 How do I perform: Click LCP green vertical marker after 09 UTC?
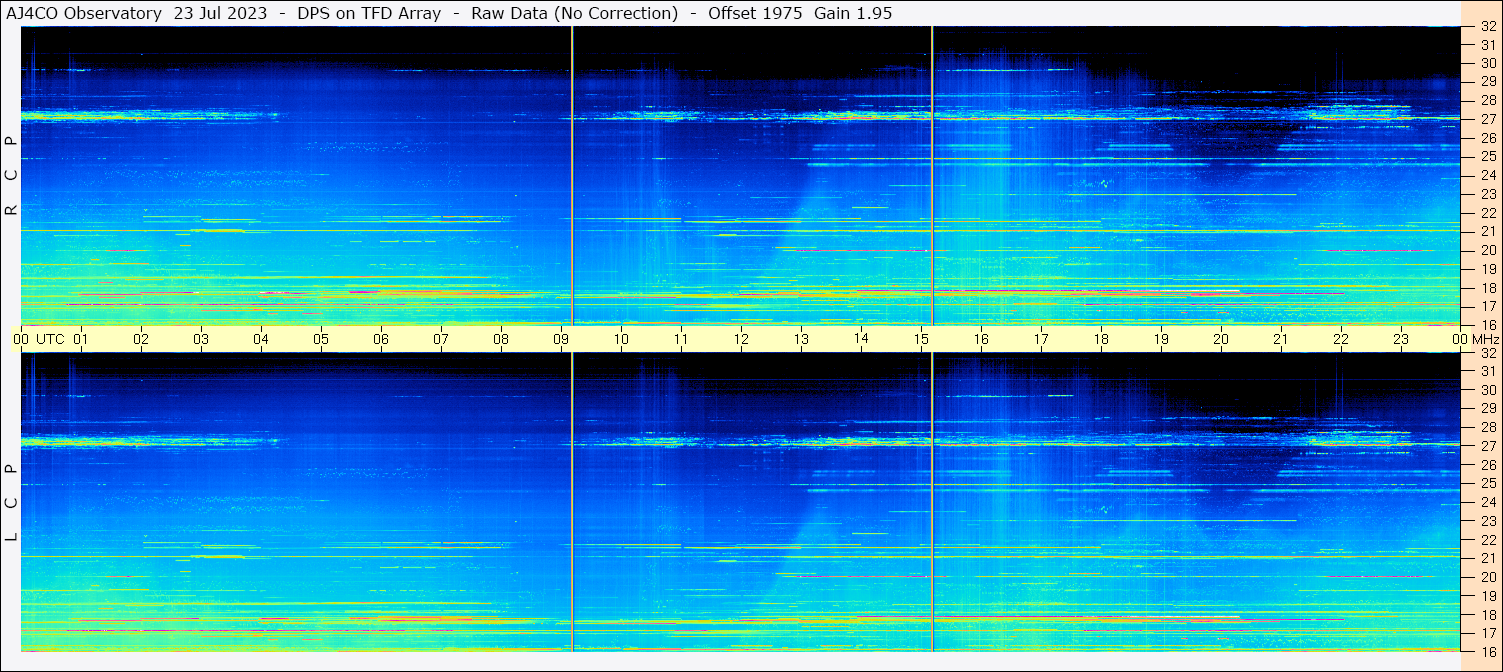tap(572, 501)
